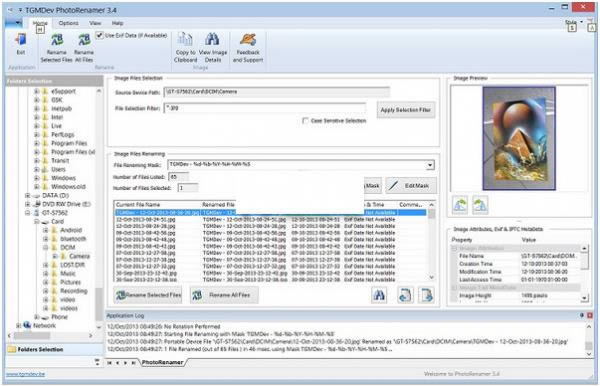The width and height of the screenshot is (600, 386).
Task: Click first record navigation arrow
Action: pyautogui.click(x=109, y=363)
